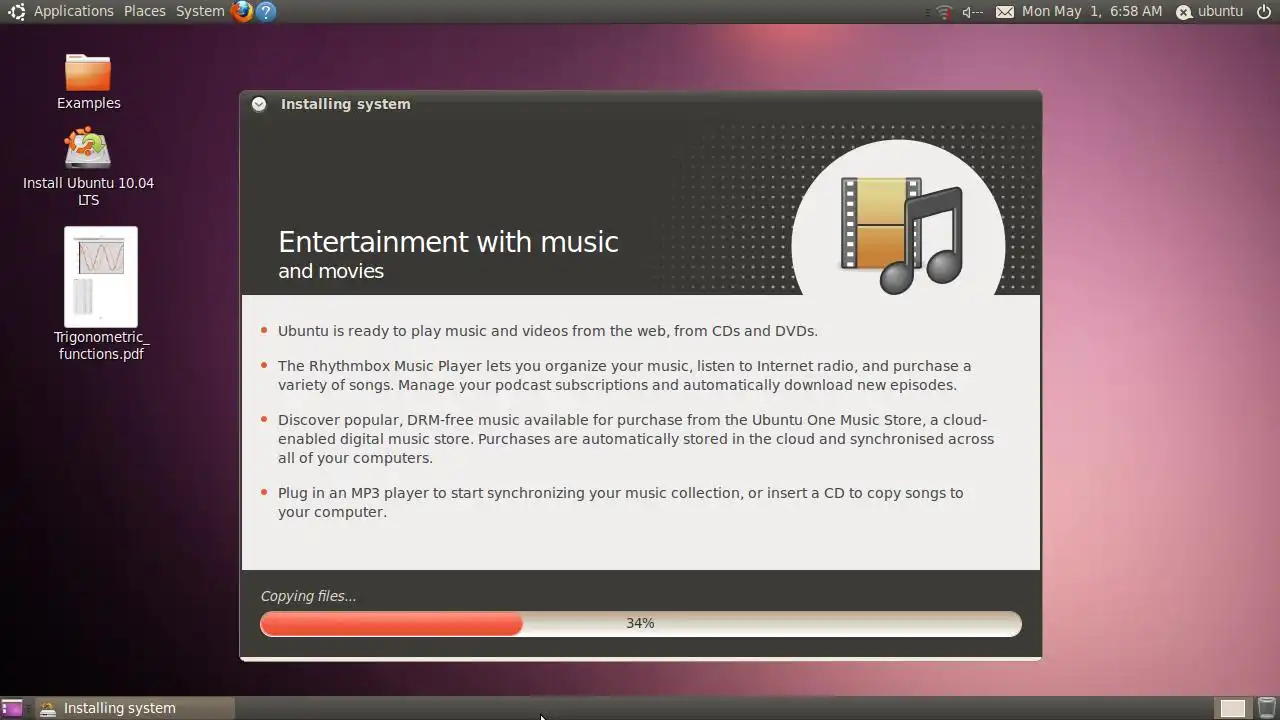Click the Ubuntu logo in top panel
Image resolution: width=1280 pixels, height=720 pixels.
16,11
